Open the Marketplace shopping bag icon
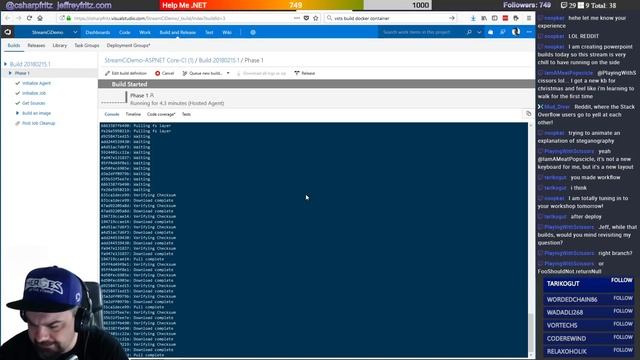This screenshot has height=360, width=640. 491,32
